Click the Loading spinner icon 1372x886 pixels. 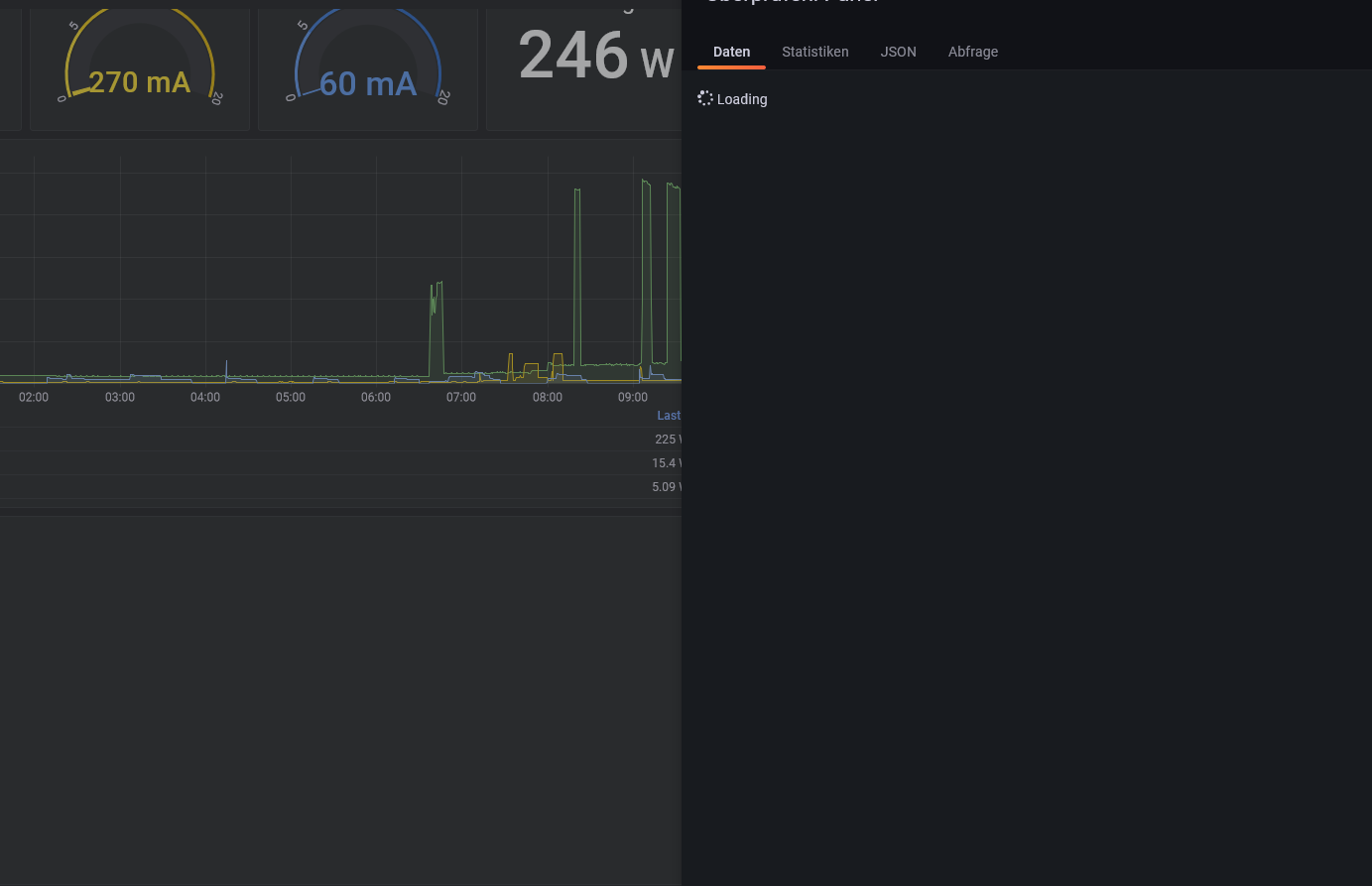tap(705, 97)
